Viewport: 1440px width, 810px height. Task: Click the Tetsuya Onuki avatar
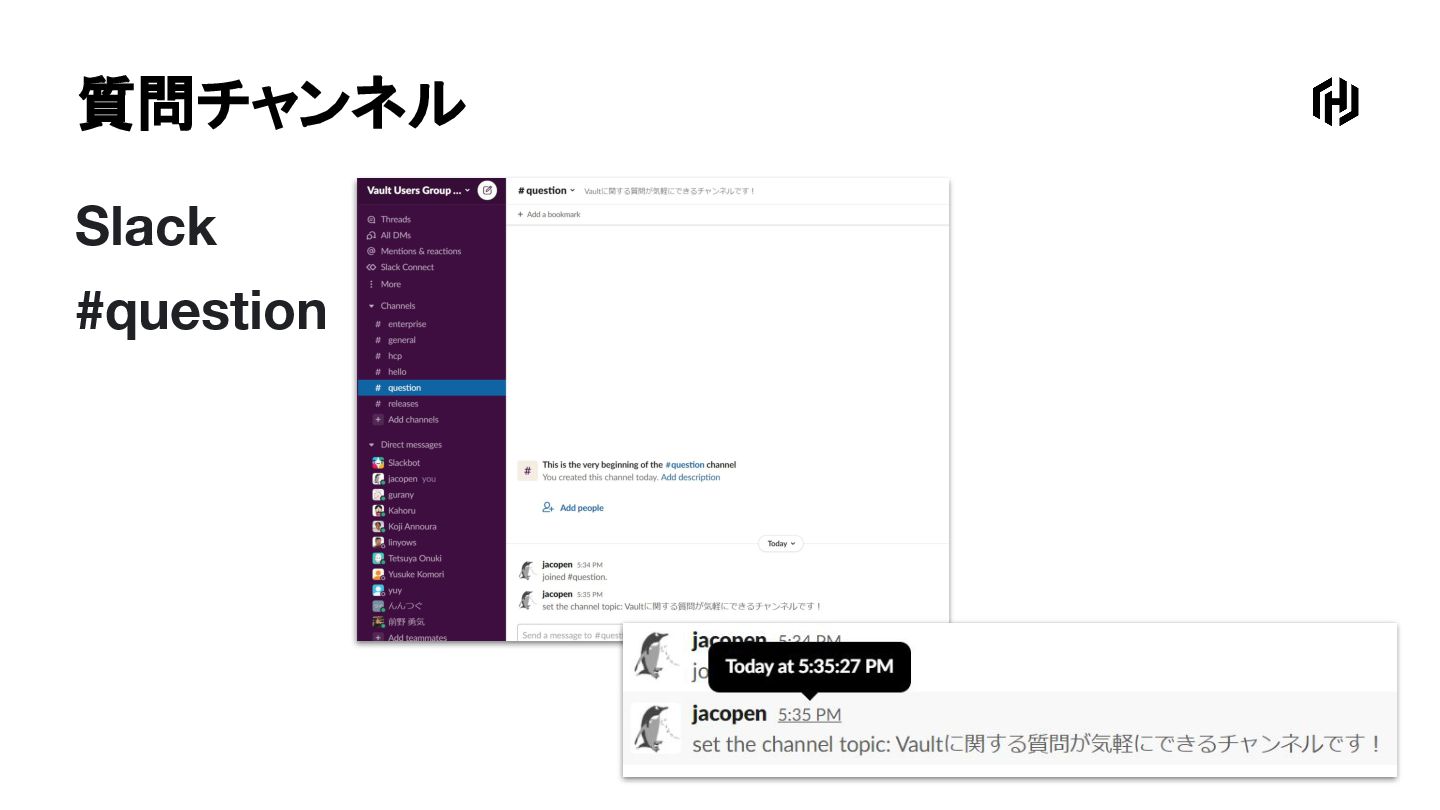click(378, 559)
